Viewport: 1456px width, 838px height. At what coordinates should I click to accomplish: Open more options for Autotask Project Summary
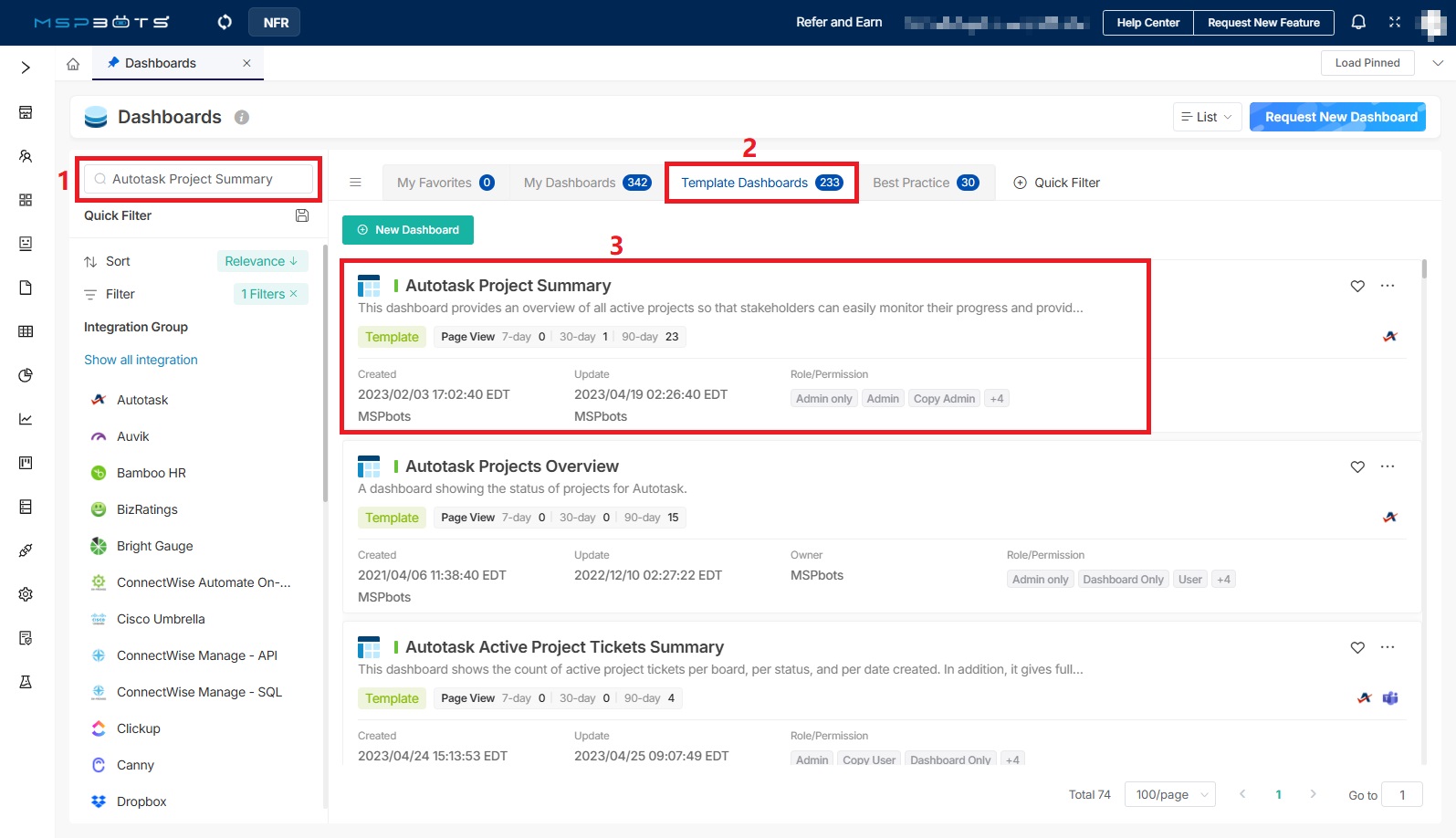pyautogui.click(x=1388, y=286)
